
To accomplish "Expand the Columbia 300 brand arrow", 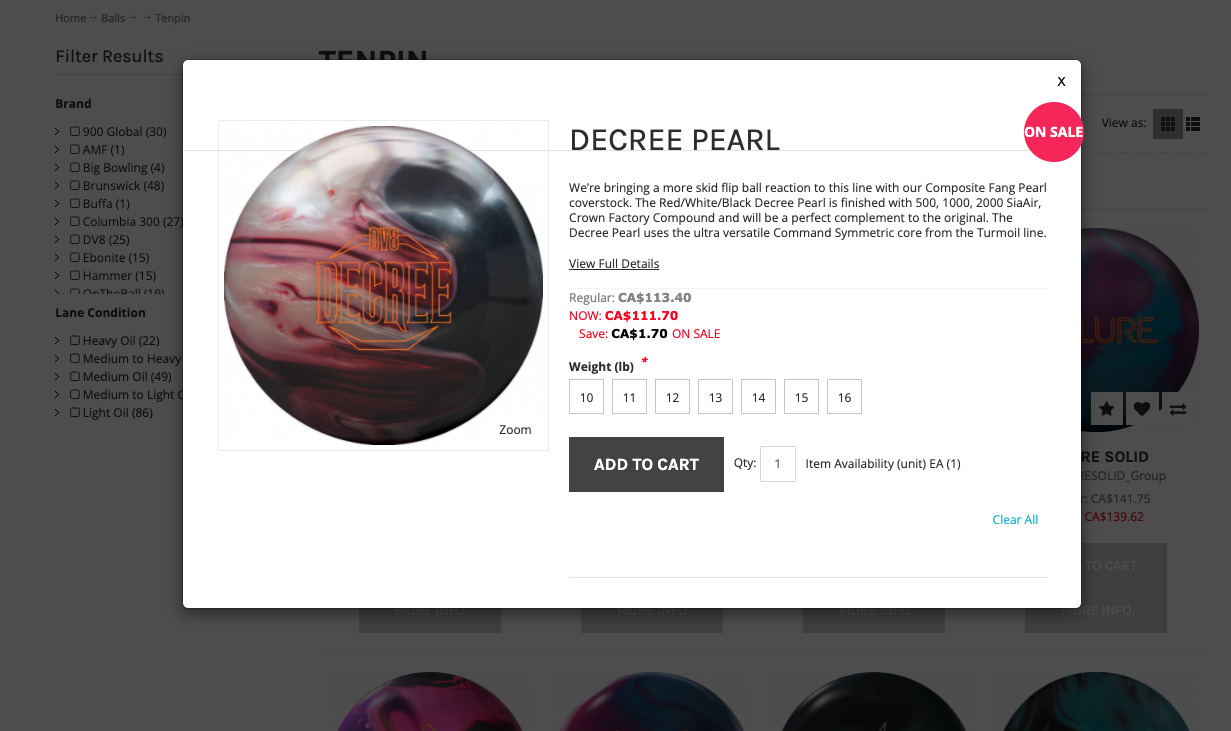I will (x=58, y=221).
